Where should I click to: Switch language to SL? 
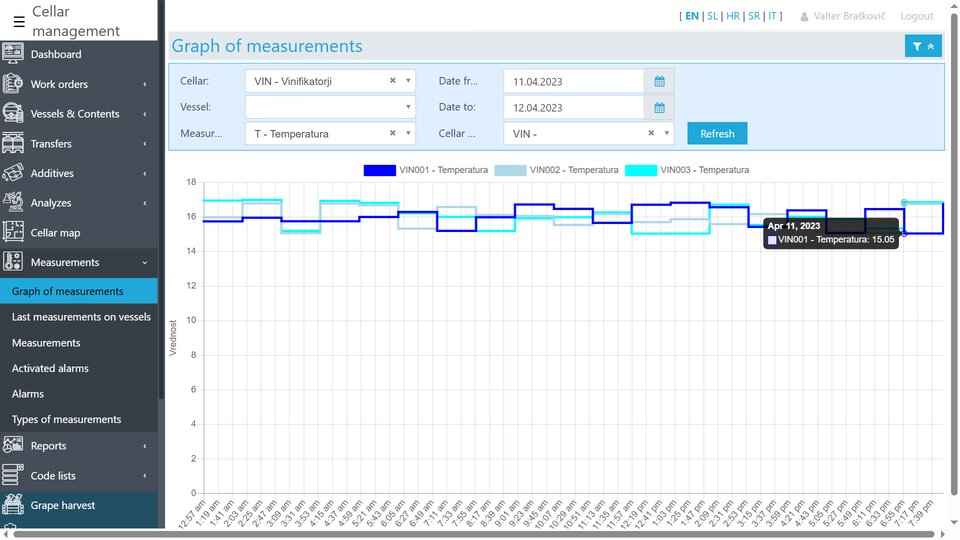[712, 16]
